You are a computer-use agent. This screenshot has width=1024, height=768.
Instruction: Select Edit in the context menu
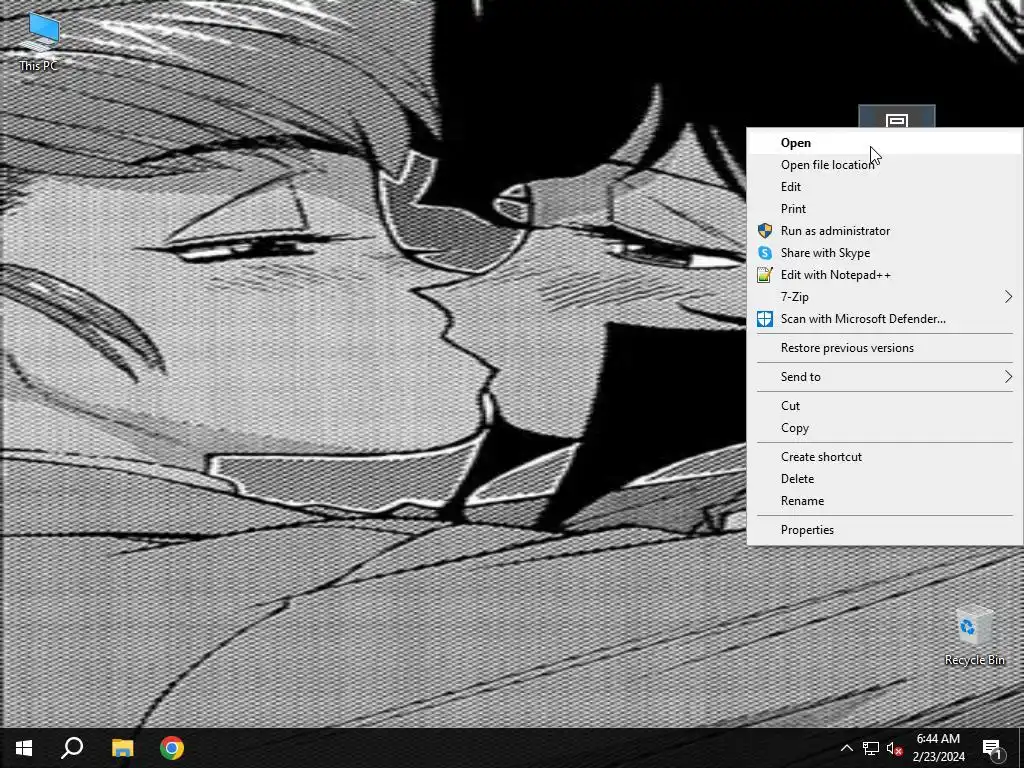[885, 187]
